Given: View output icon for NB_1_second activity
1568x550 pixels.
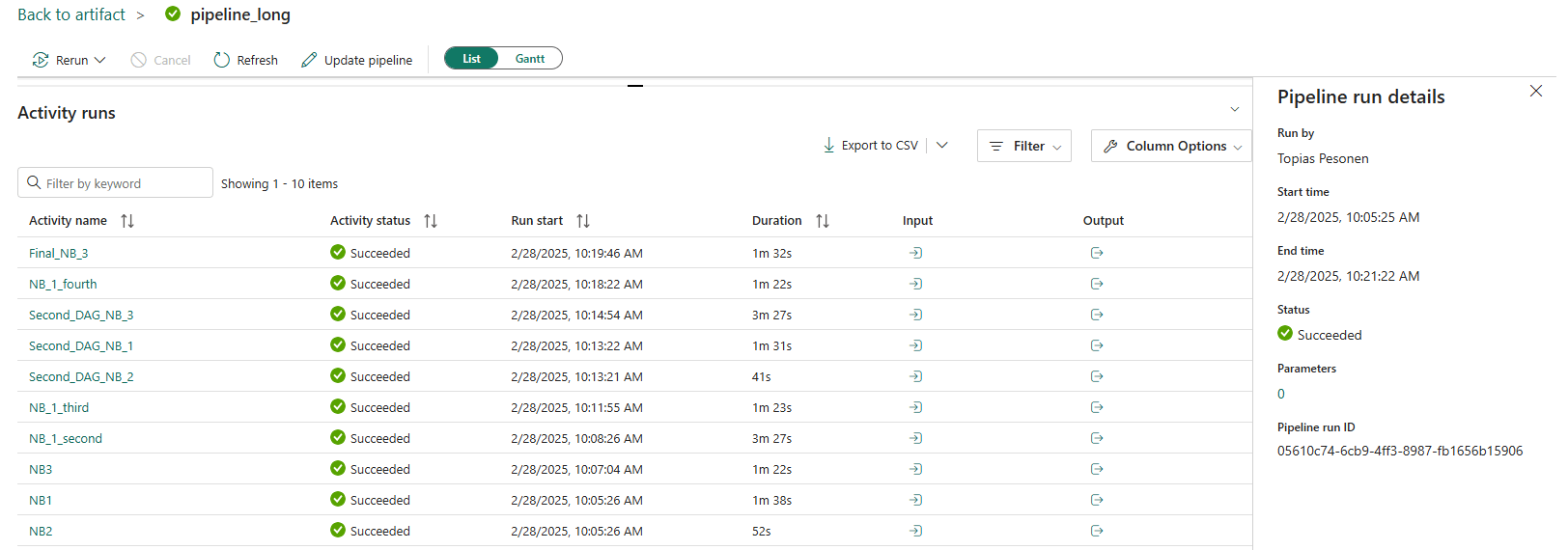Looking at the screenshot, I should pos(1096,438).
